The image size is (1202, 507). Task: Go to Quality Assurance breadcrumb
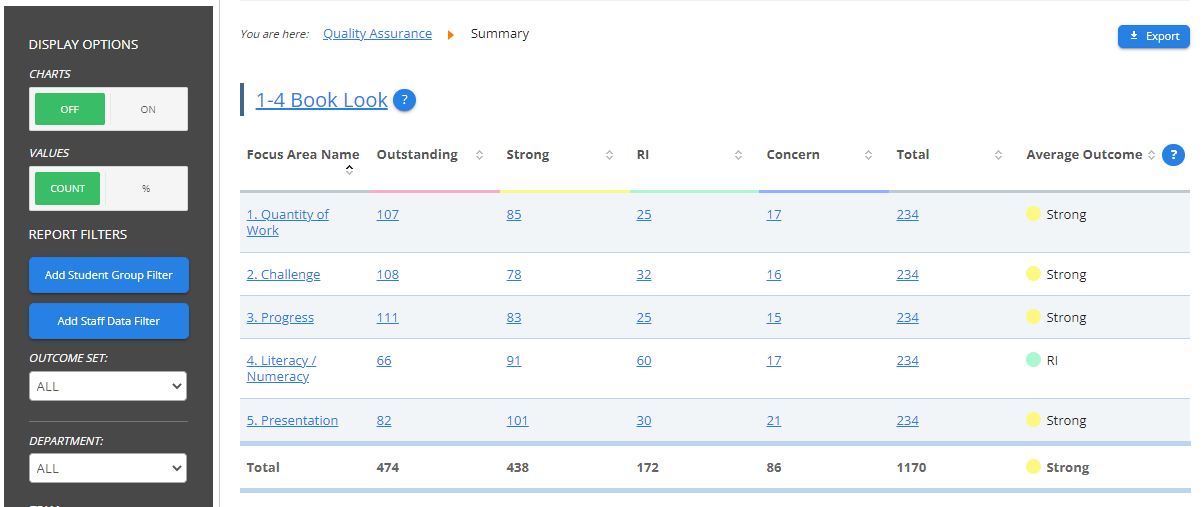click(377, 34)
